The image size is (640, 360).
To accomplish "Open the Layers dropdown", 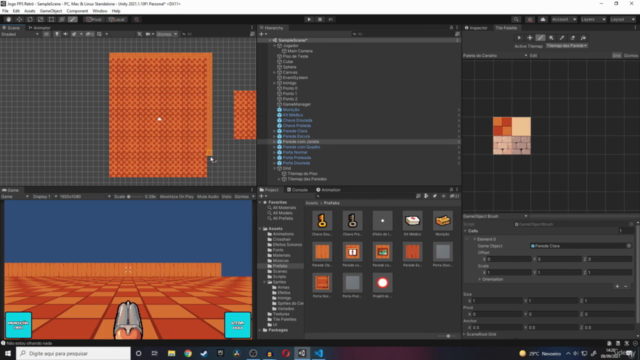I will pyautogui.click(x=593, y=19).
